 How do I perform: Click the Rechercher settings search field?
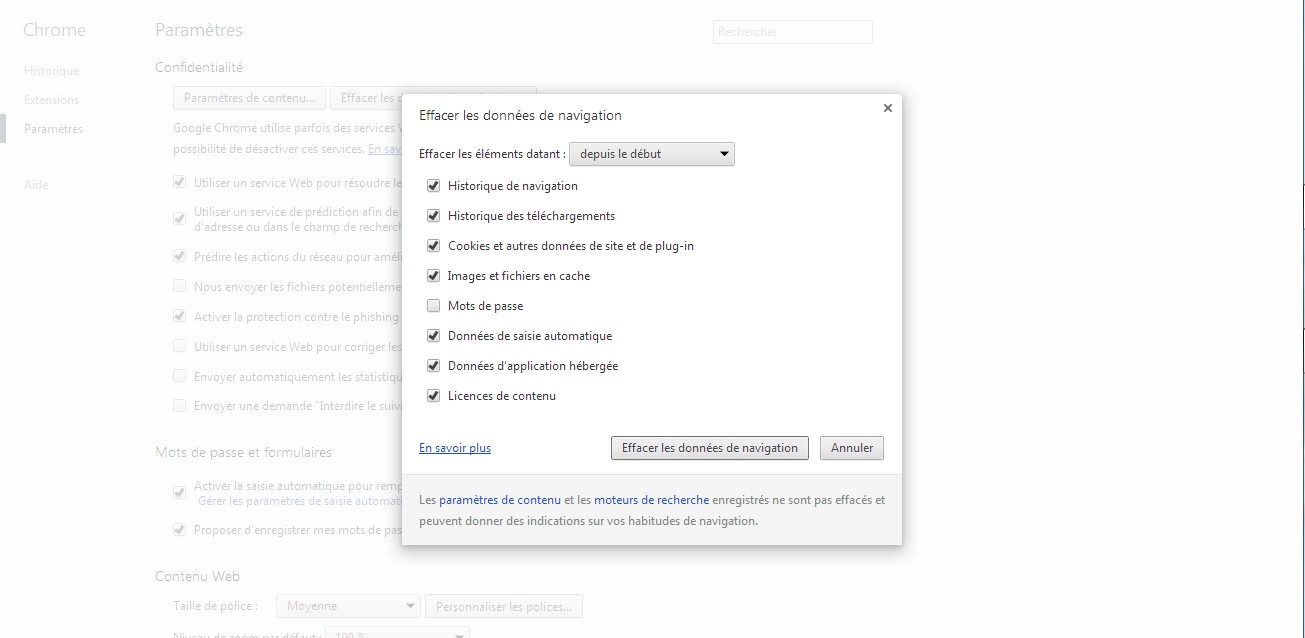[x=792, y=32]
